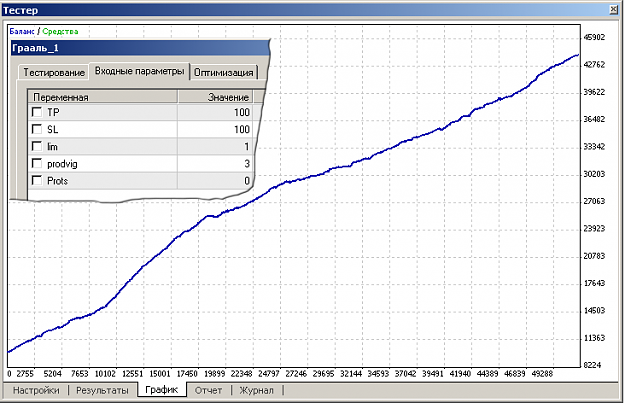Screen dimensions: 625x403
Task: Click the Баланс legend label
Action: pos(22,31)
